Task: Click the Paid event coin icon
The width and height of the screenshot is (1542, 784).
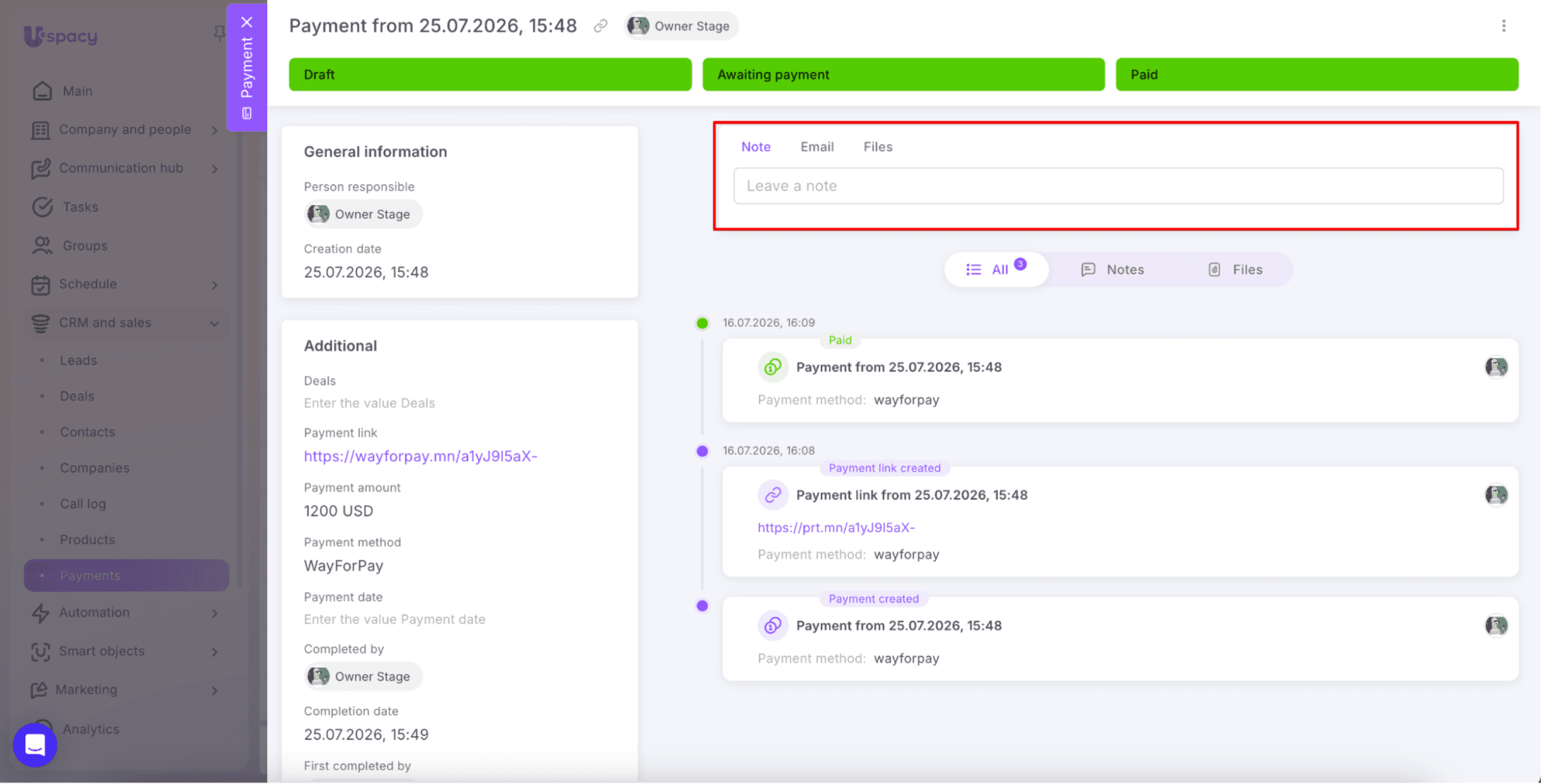Action: tap(773, 367)
